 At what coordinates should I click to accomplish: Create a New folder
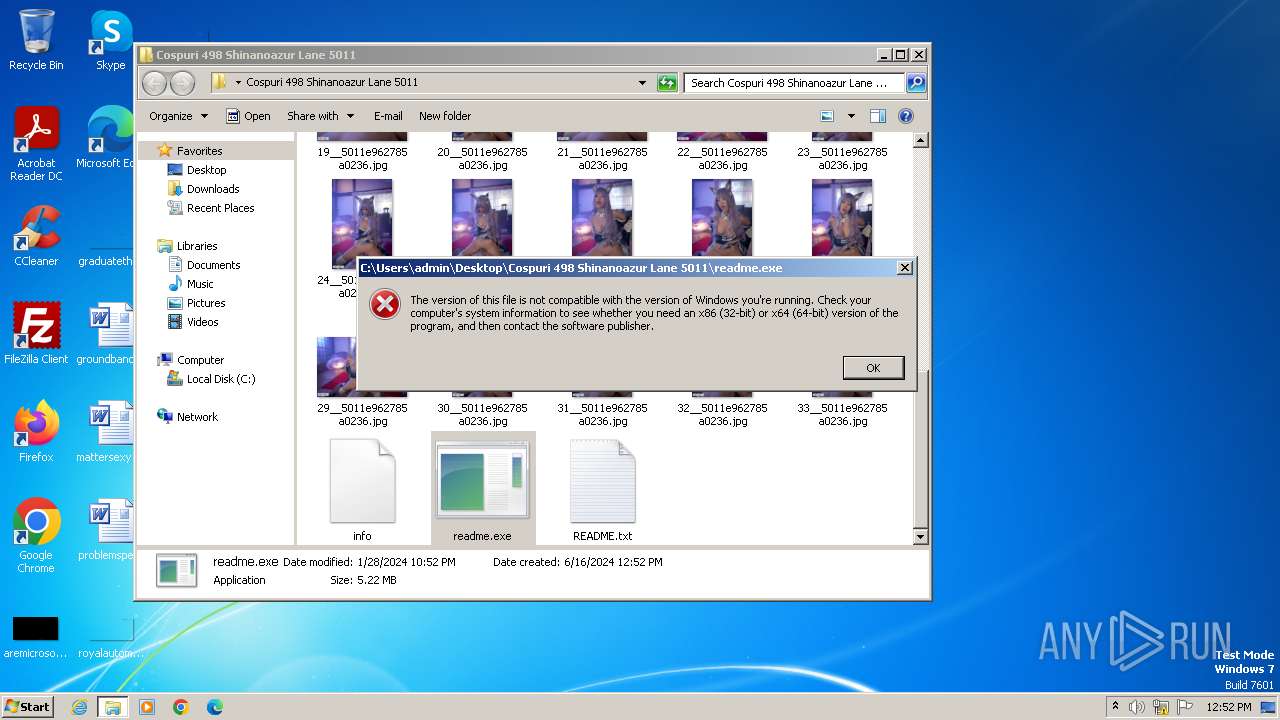pyautogui.click(x=445, y=116)
